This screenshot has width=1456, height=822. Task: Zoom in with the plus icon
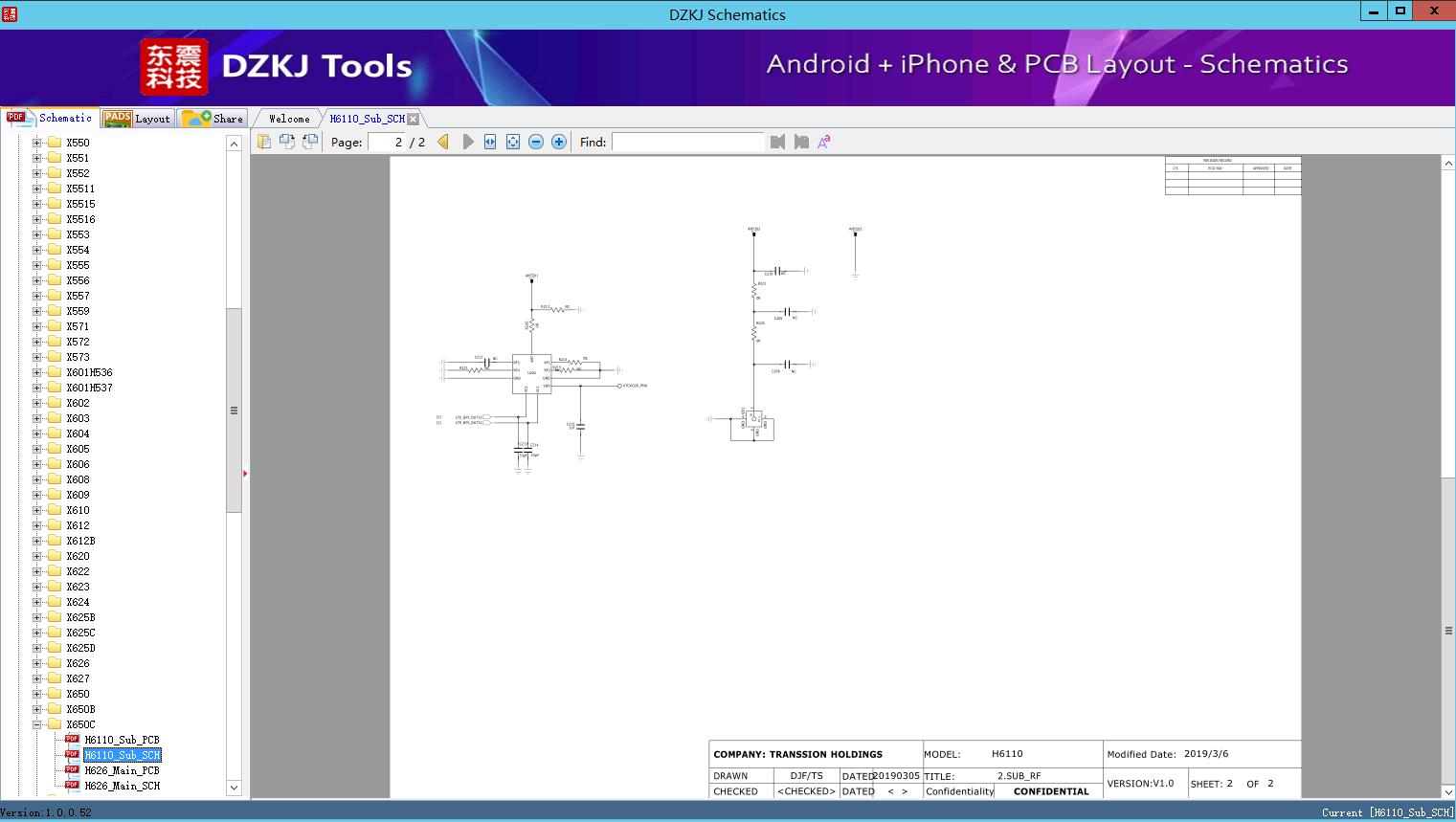[x=559, y=142]
